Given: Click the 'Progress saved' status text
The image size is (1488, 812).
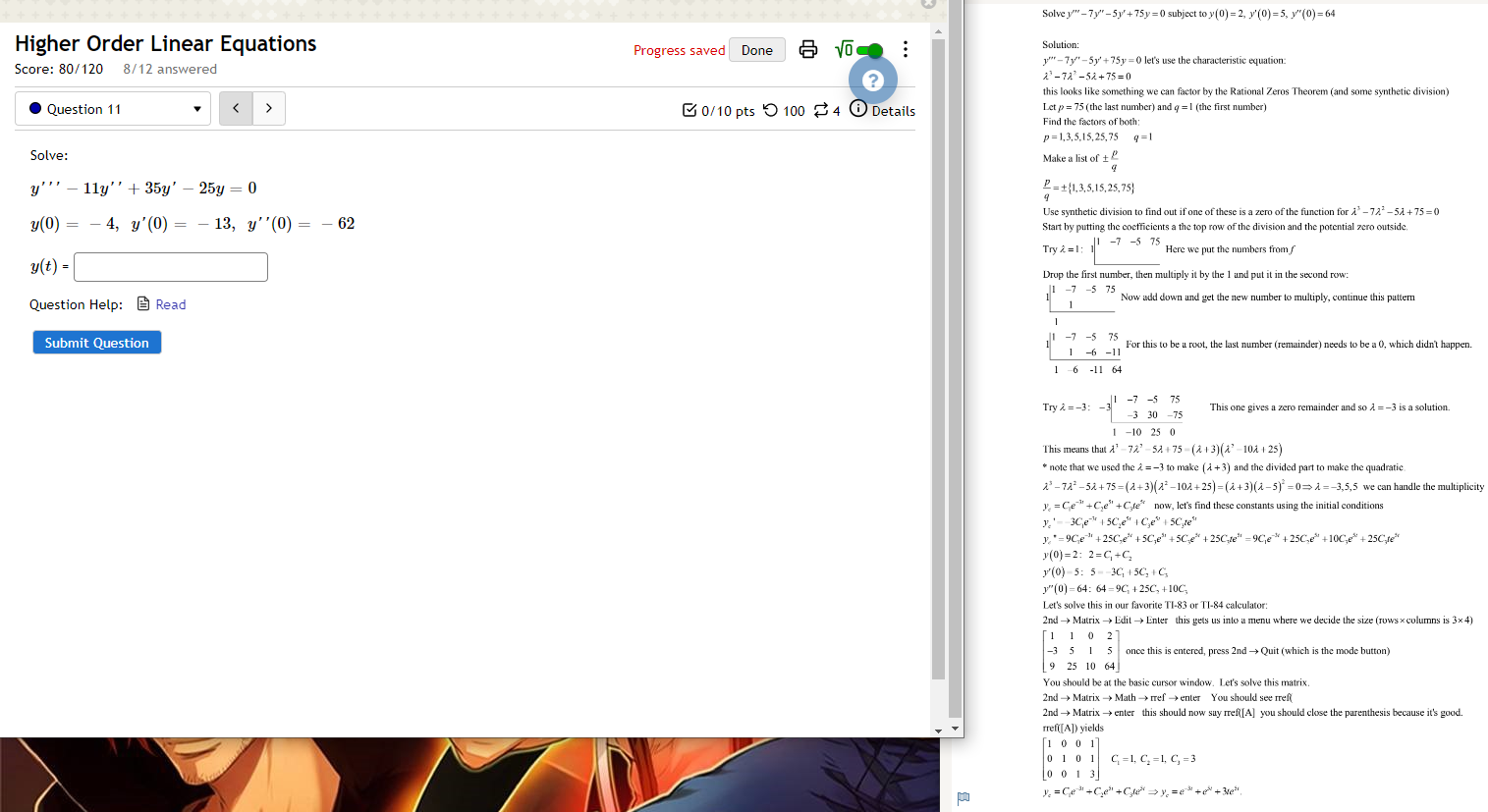Looking at the screenshot, I should tap(679, 50).
